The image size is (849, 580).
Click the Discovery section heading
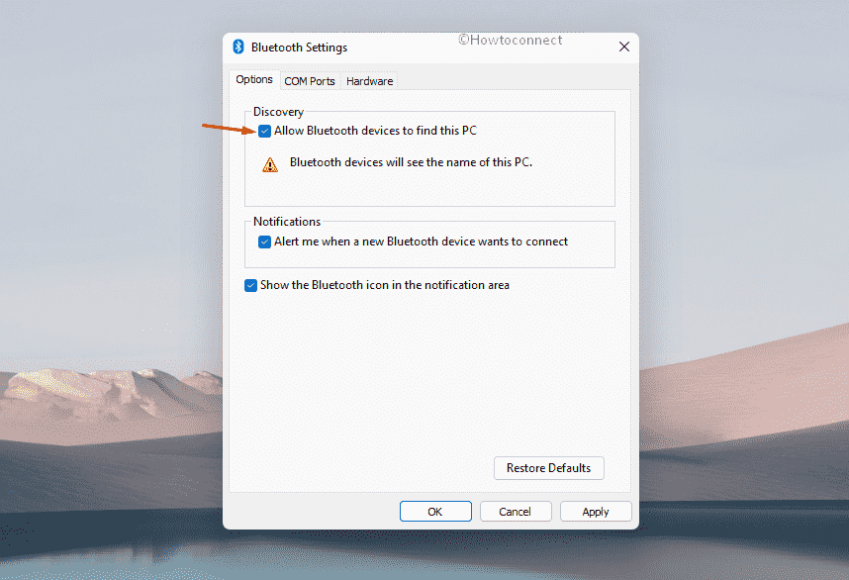278,111
